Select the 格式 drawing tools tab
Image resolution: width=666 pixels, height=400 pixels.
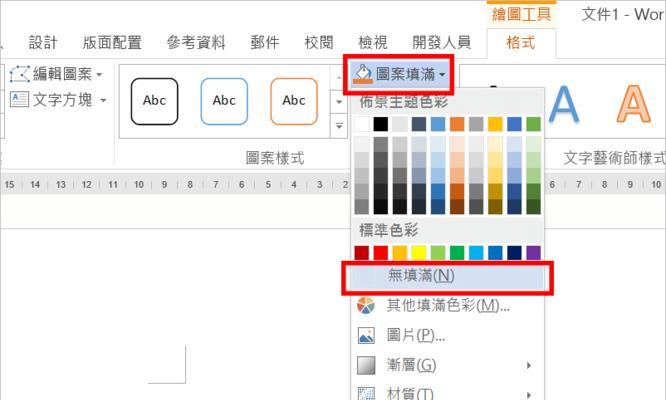click(x=521, y=42)
